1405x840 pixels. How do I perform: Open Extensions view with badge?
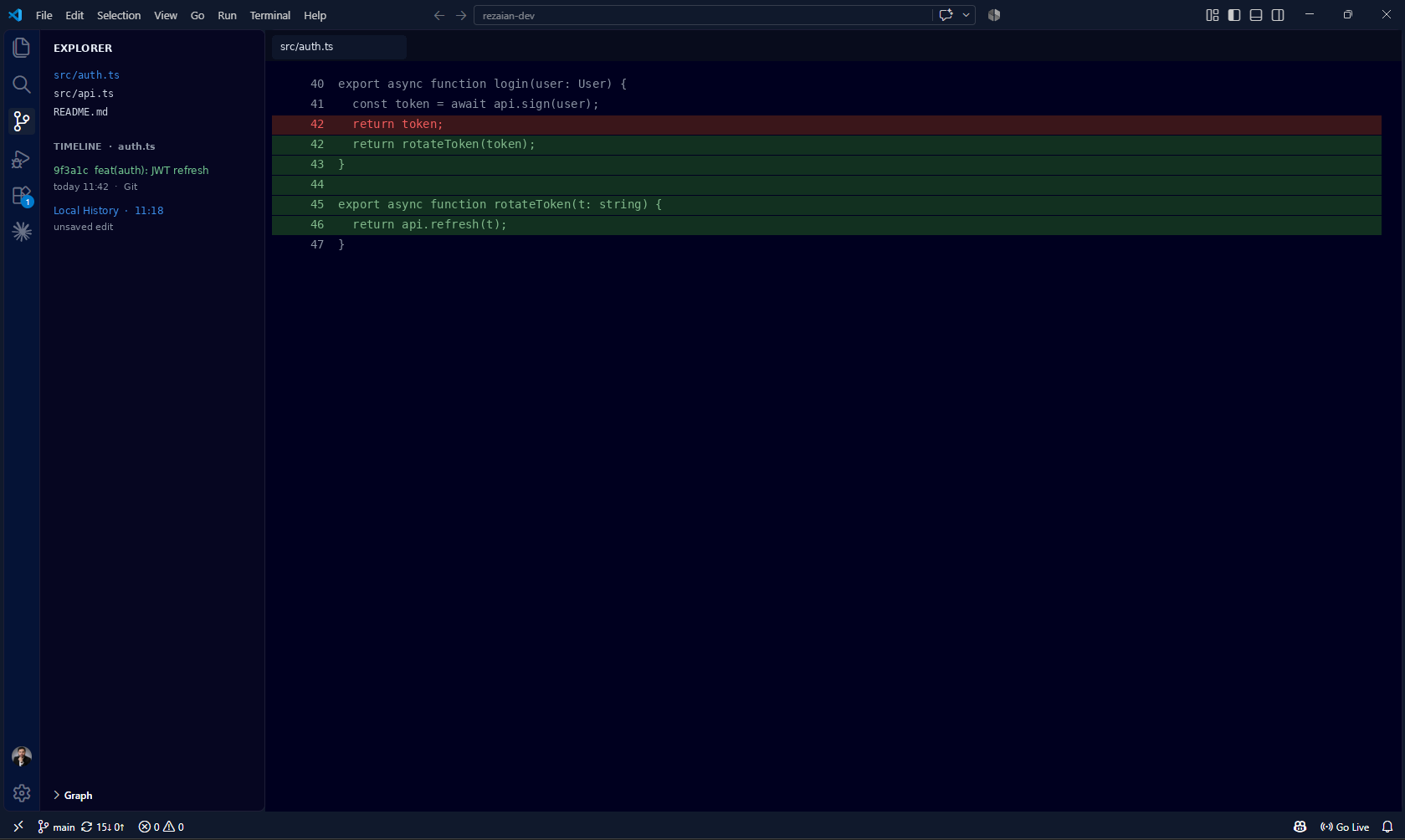point(22,196)
